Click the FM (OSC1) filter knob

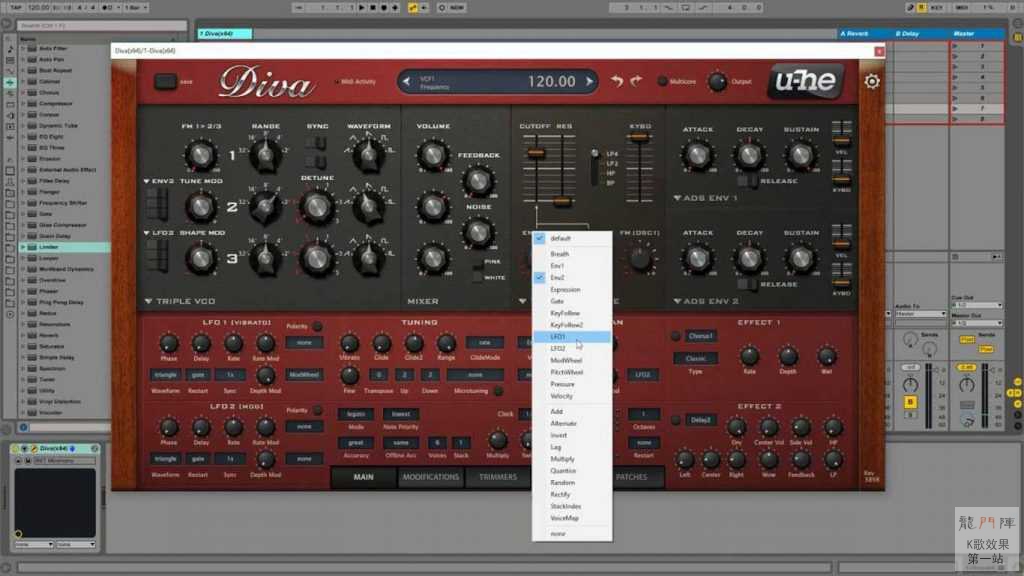pos(640,259)
